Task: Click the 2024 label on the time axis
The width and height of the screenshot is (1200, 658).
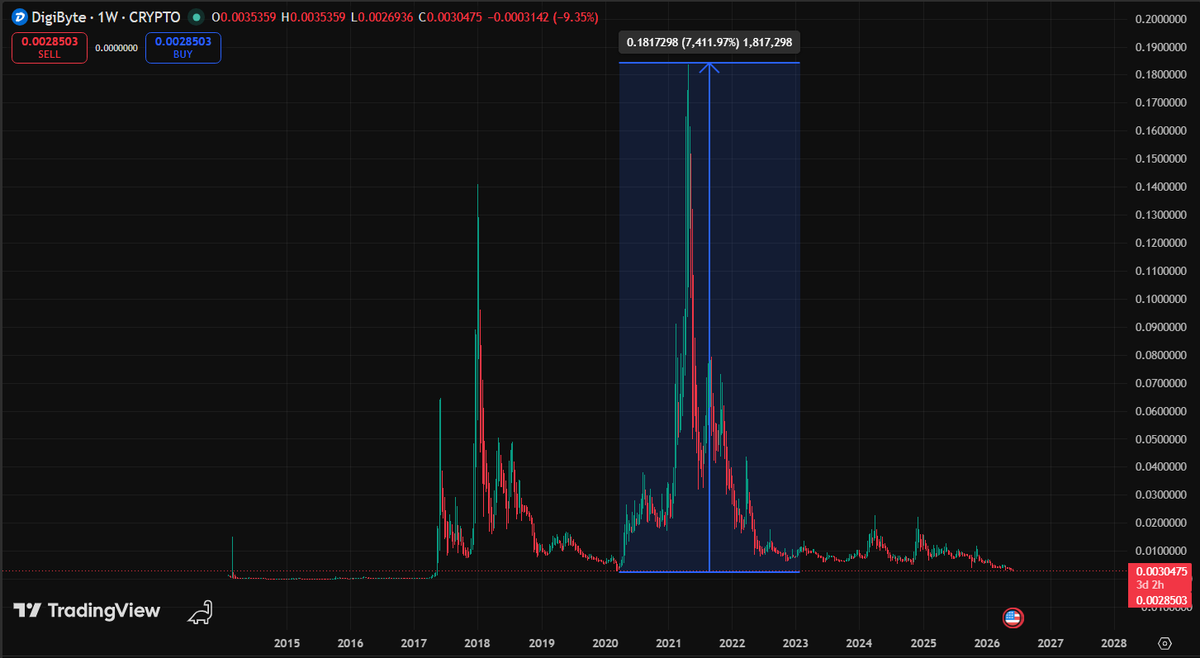Action: [860, 642]
